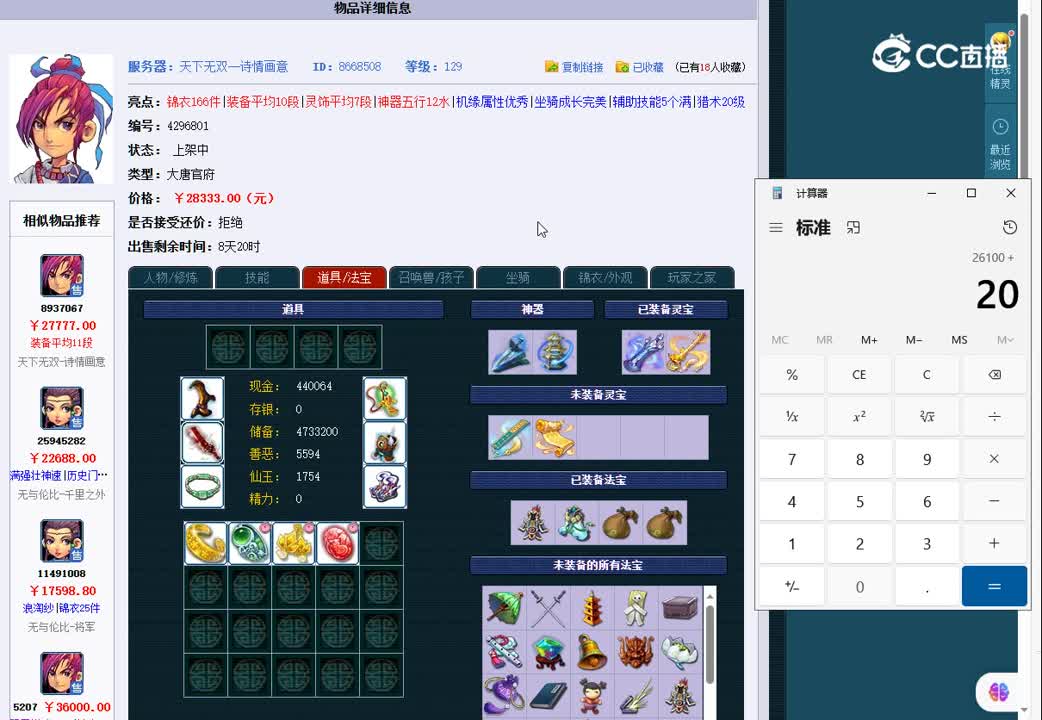Click calculator M+ memory add
Screen dimensions: 1042x720
(x=869, y=340)
